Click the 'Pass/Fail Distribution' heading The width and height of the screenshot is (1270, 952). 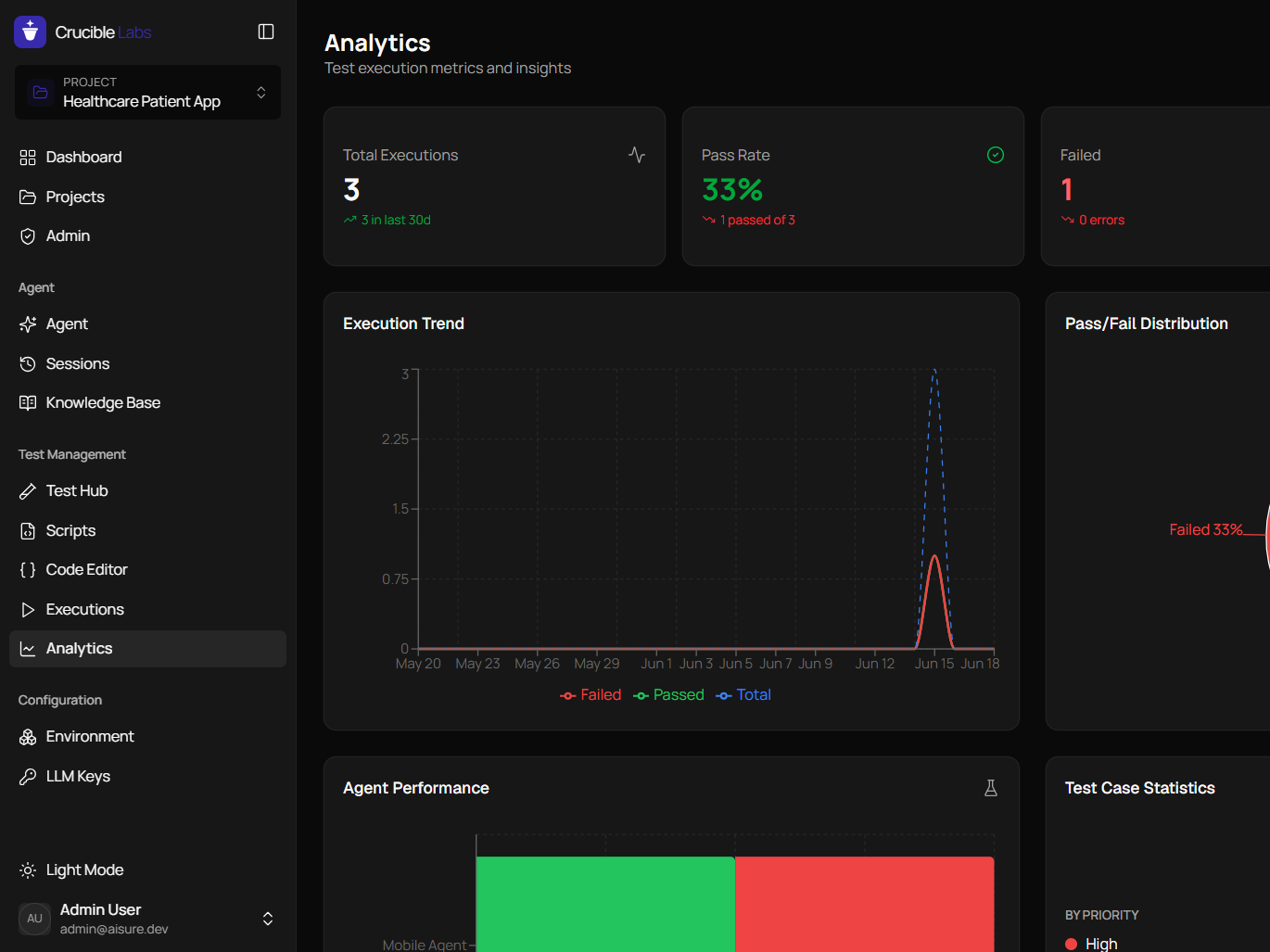1147,324
